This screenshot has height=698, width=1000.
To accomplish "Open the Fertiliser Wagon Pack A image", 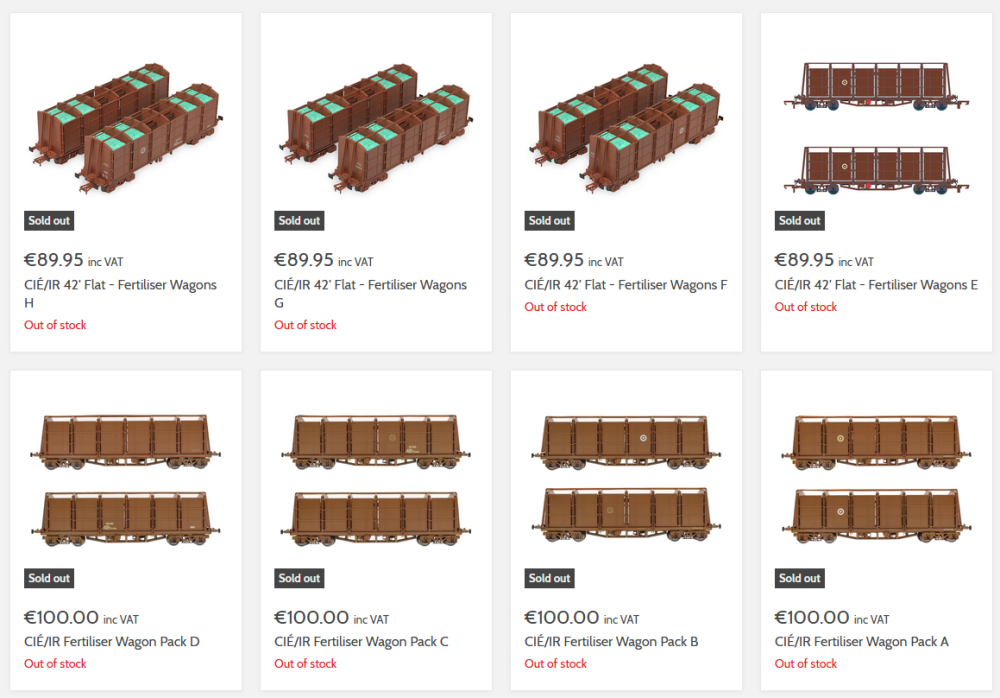I will pos(876,480).
